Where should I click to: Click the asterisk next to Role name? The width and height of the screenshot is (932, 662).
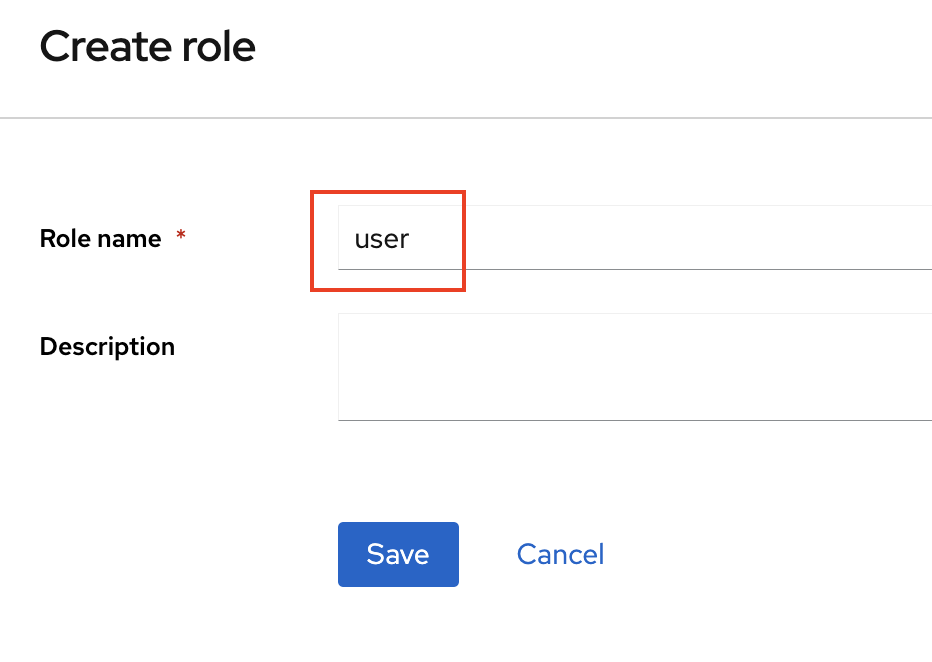point(181,237)
